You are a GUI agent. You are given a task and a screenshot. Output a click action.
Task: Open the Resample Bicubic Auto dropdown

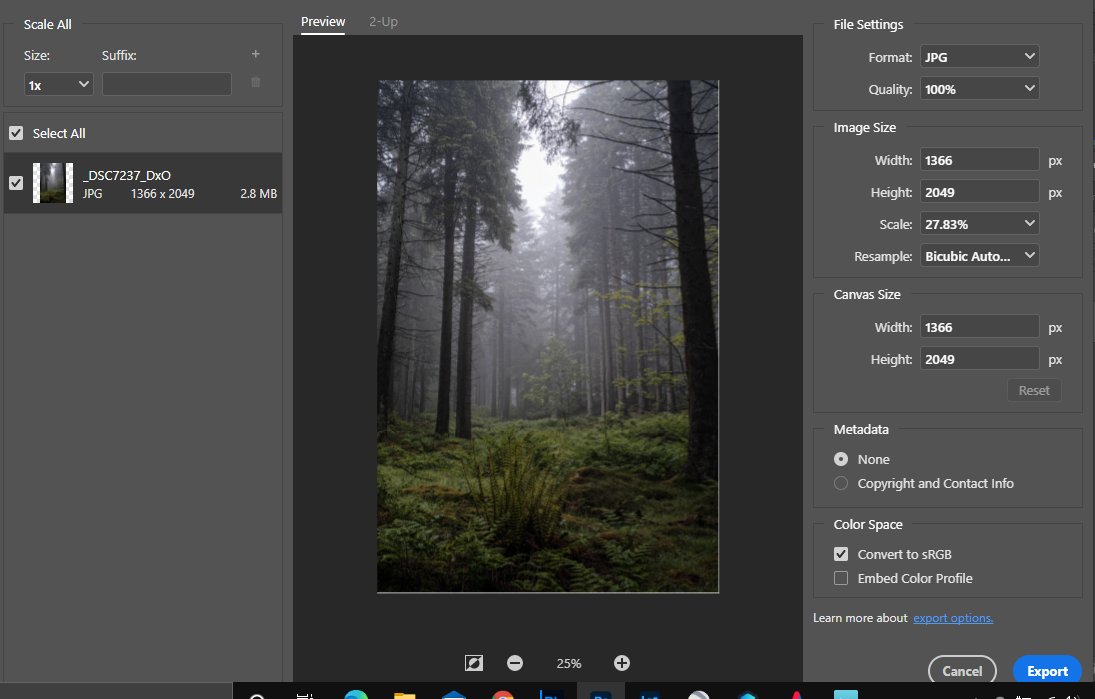tap(979, 256)
